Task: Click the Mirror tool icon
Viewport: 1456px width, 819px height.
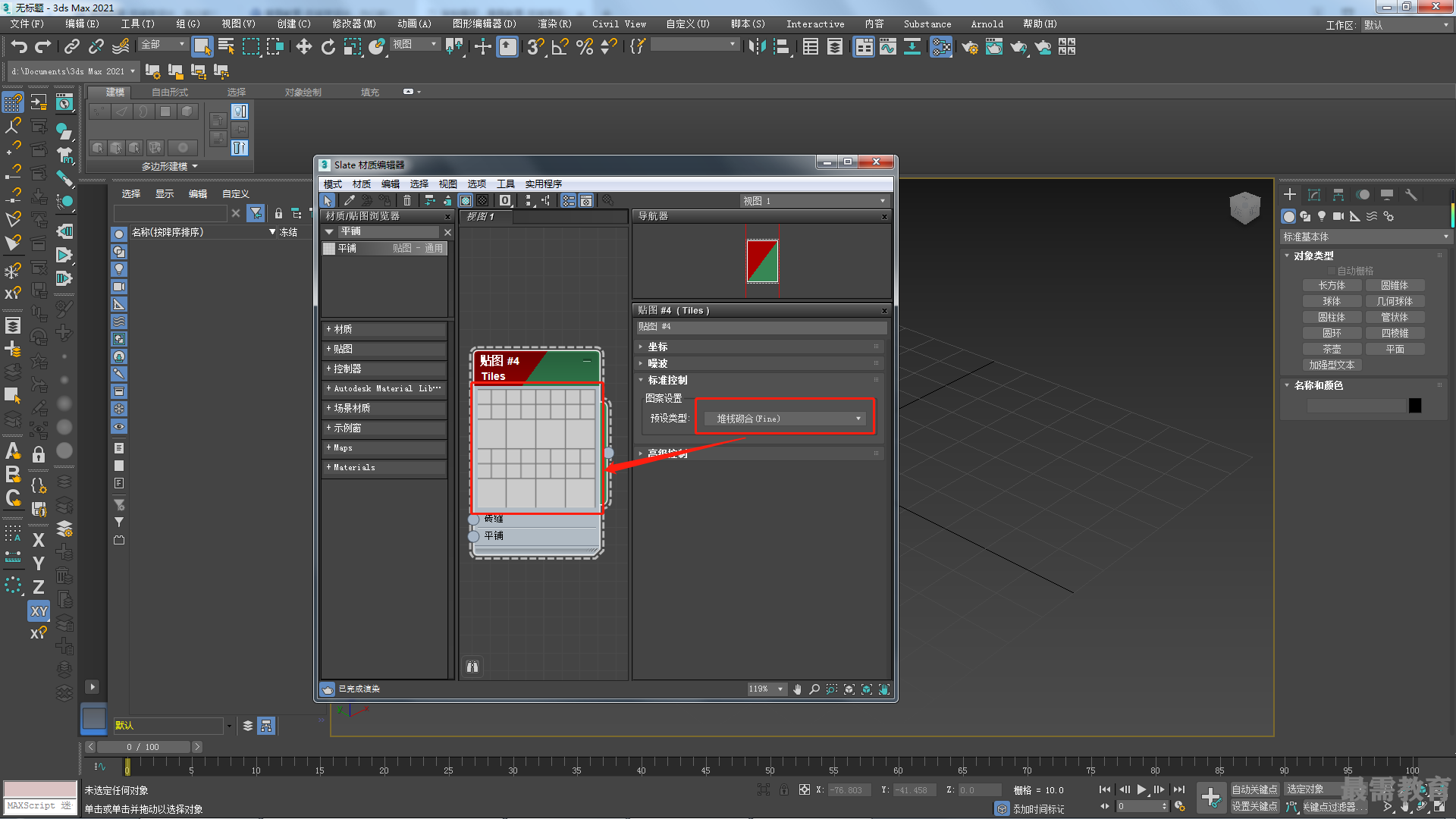Action: tap(756, 47)
